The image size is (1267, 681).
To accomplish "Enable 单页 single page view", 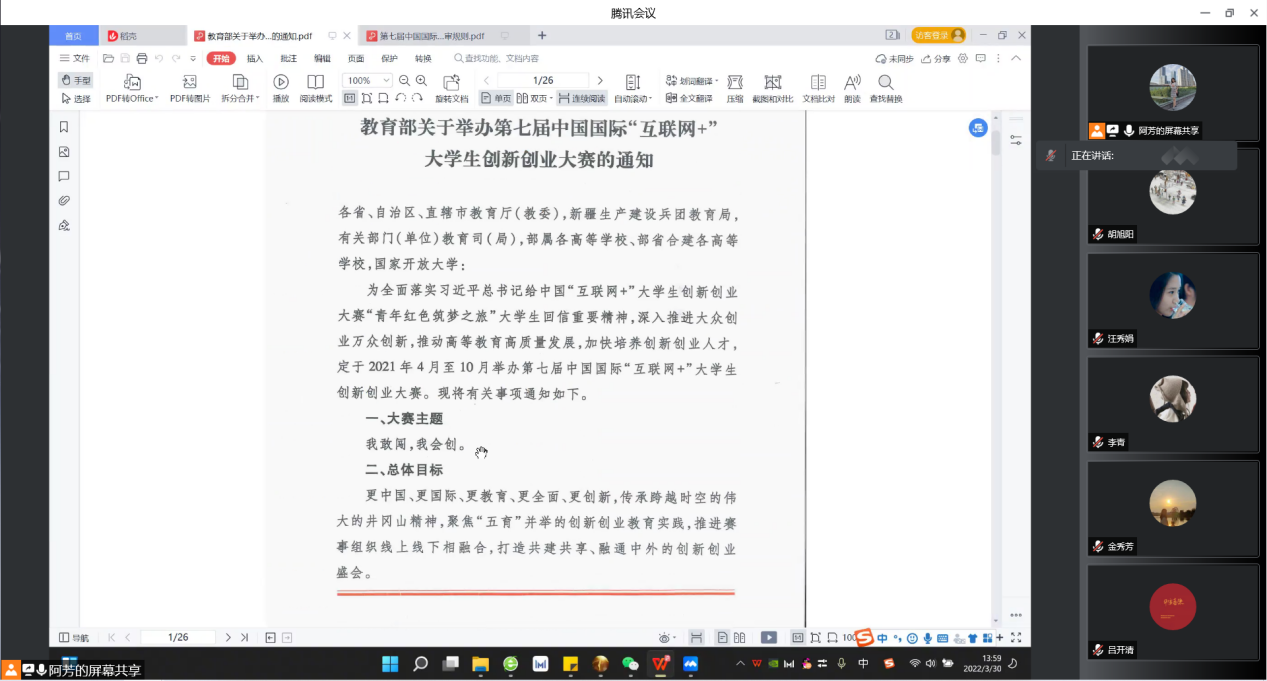I will click(x=496, y=98).
